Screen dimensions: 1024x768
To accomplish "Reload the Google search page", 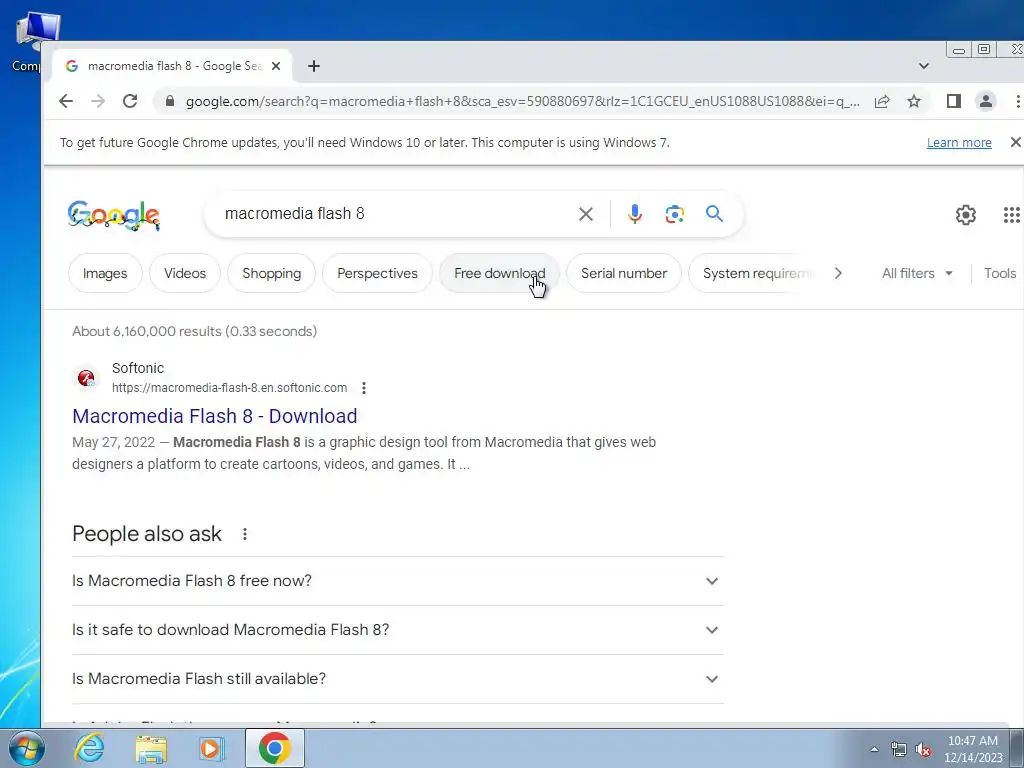I will 130,101.
